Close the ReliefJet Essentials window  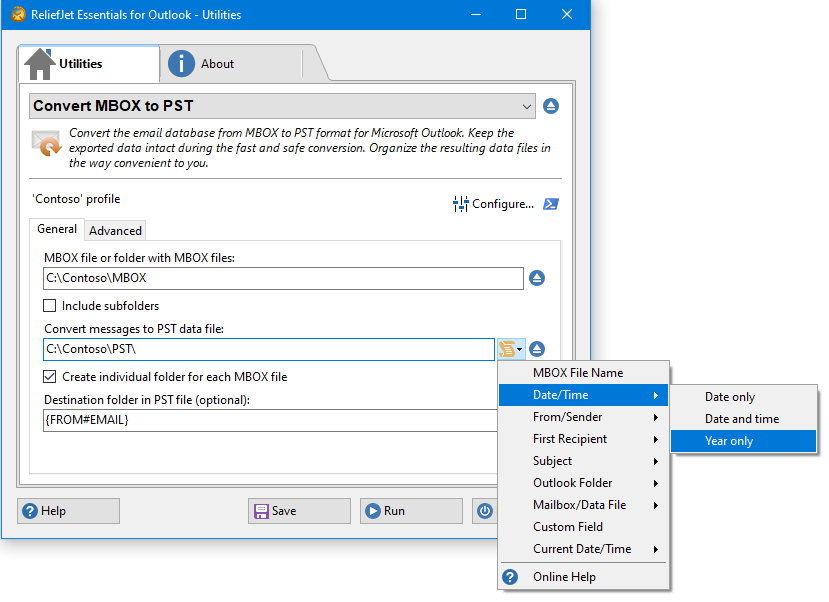pos(567,14)
